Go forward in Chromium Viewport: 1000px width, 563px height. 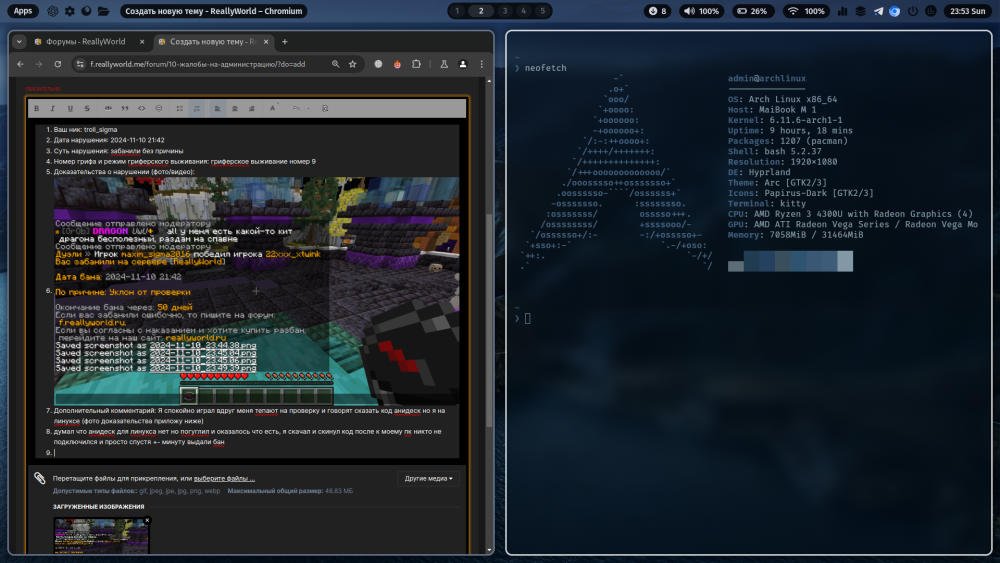pos(39,64)
